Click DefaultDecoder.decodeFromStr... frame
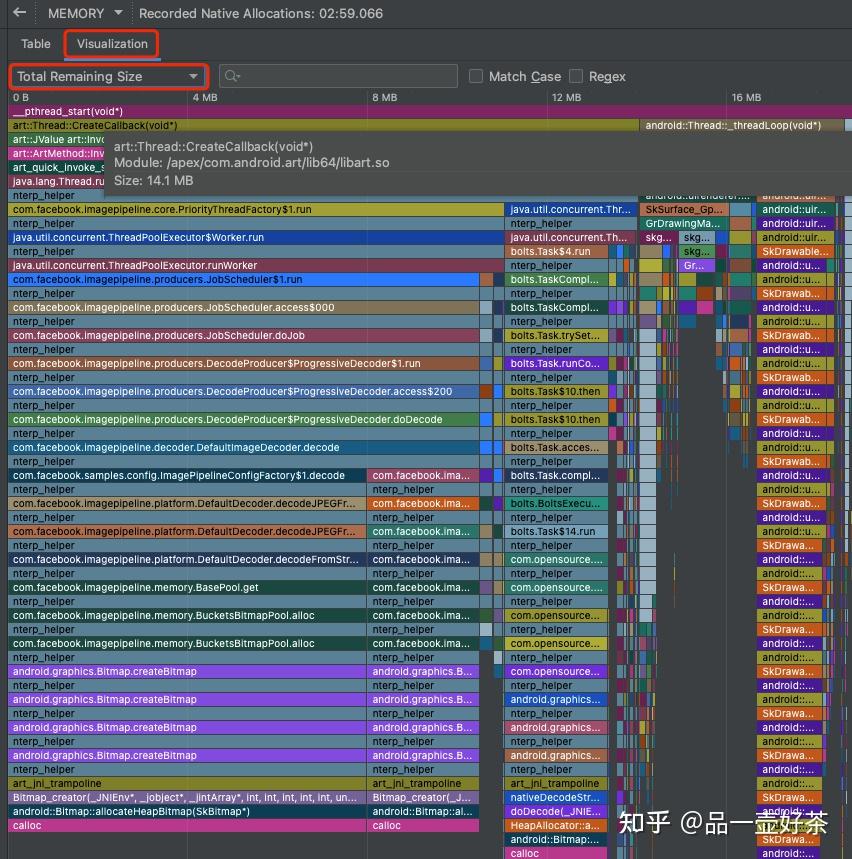The image size is (852, 859). coord(187,559)
